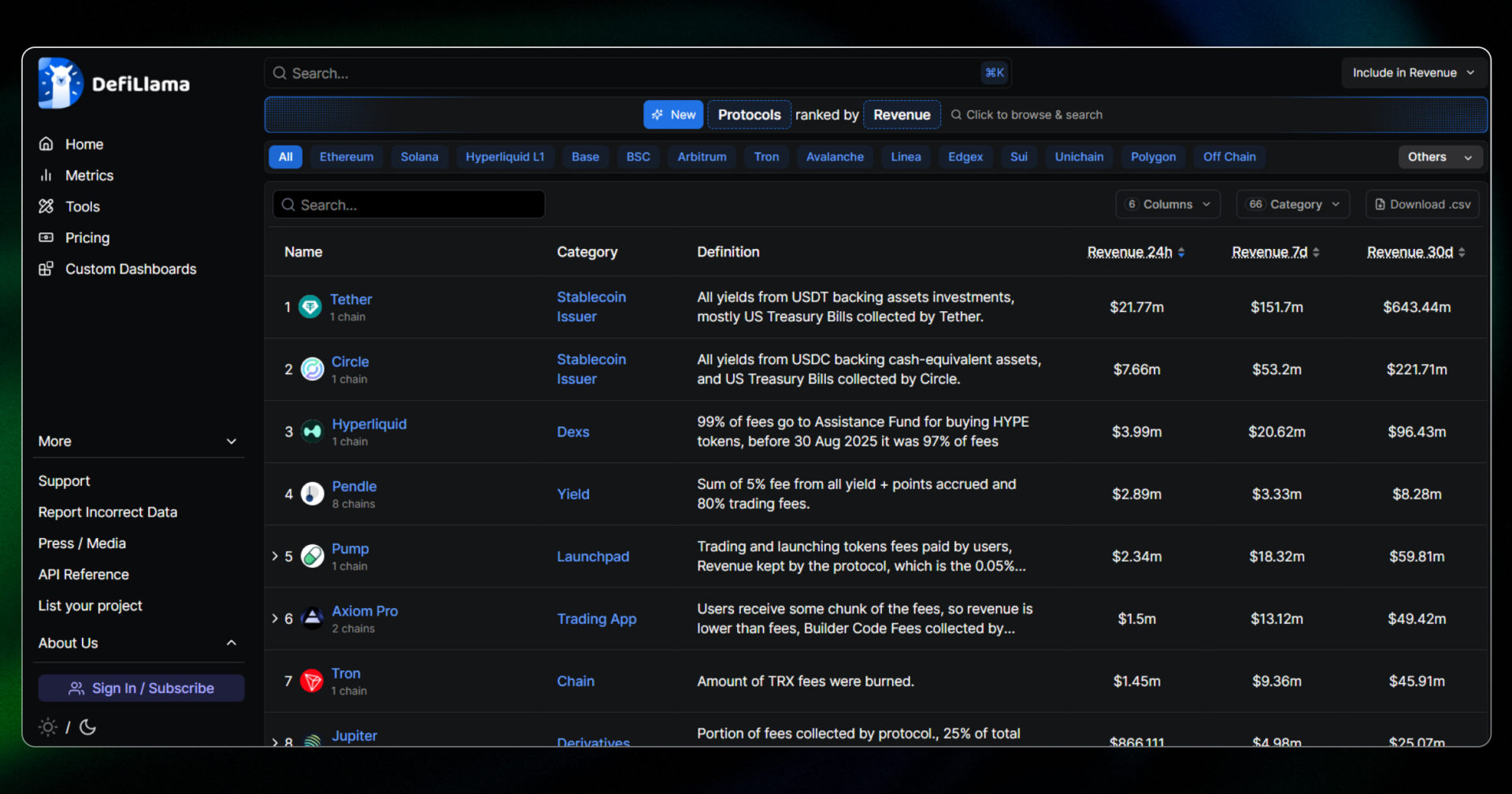Screen dimensions: 1512x794
Task: Switch to light theme sun icon
Action: coord(48,727)
